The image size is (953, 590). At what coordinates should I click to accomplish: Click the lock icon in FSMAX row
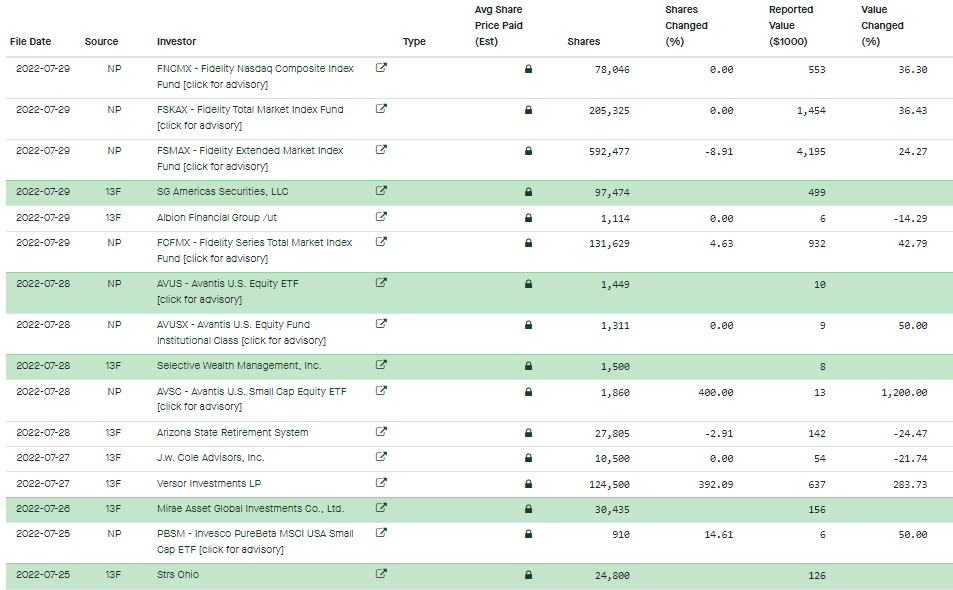point(528,151)
